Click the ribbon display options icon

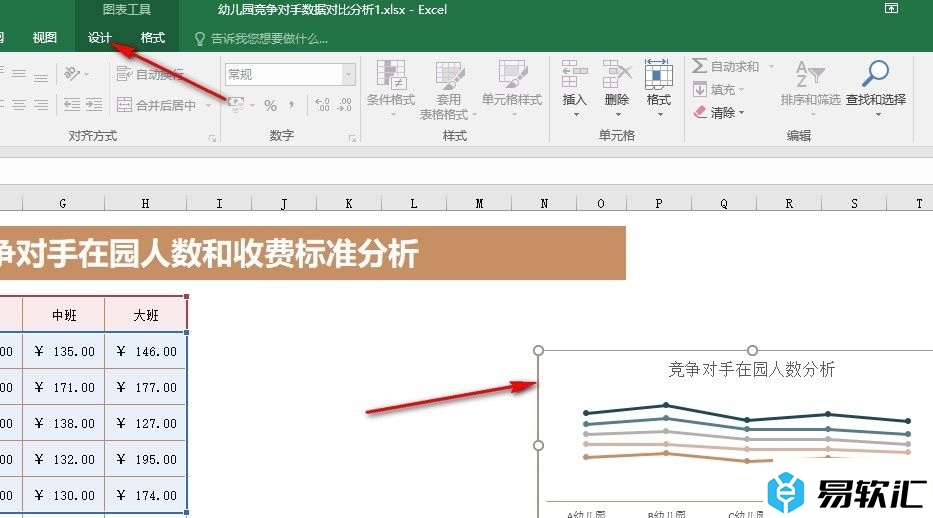click(891, 8)
